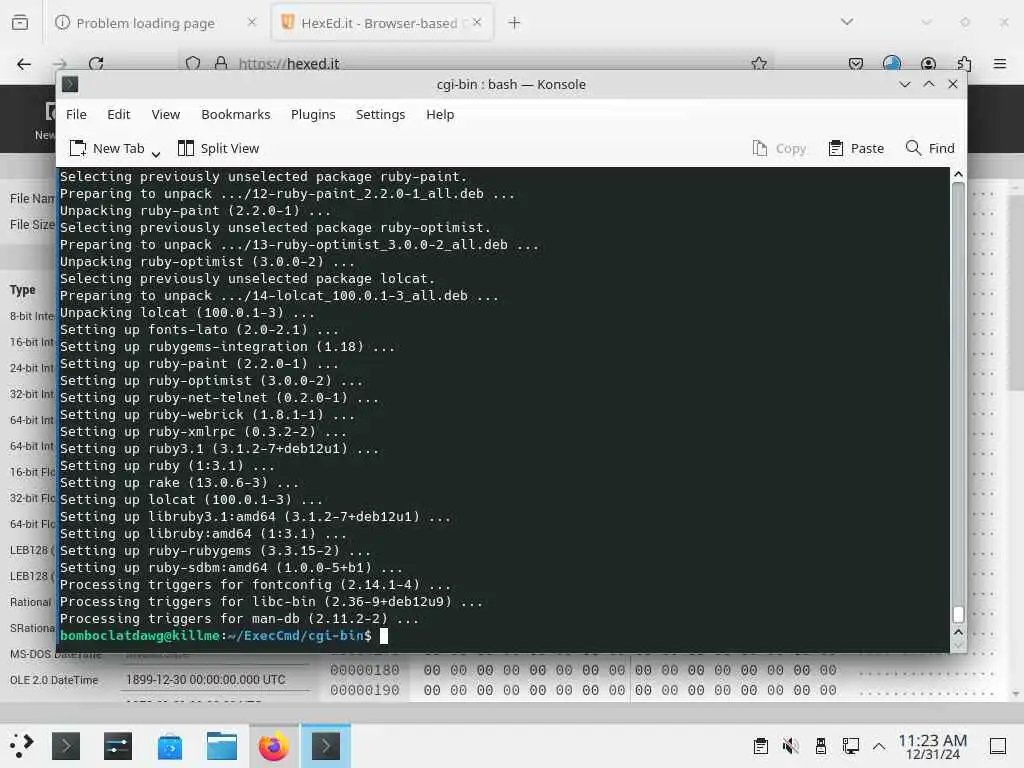Expand the New Tab dropdown arrow
The image size is (1024, 768).
(156, 153)
